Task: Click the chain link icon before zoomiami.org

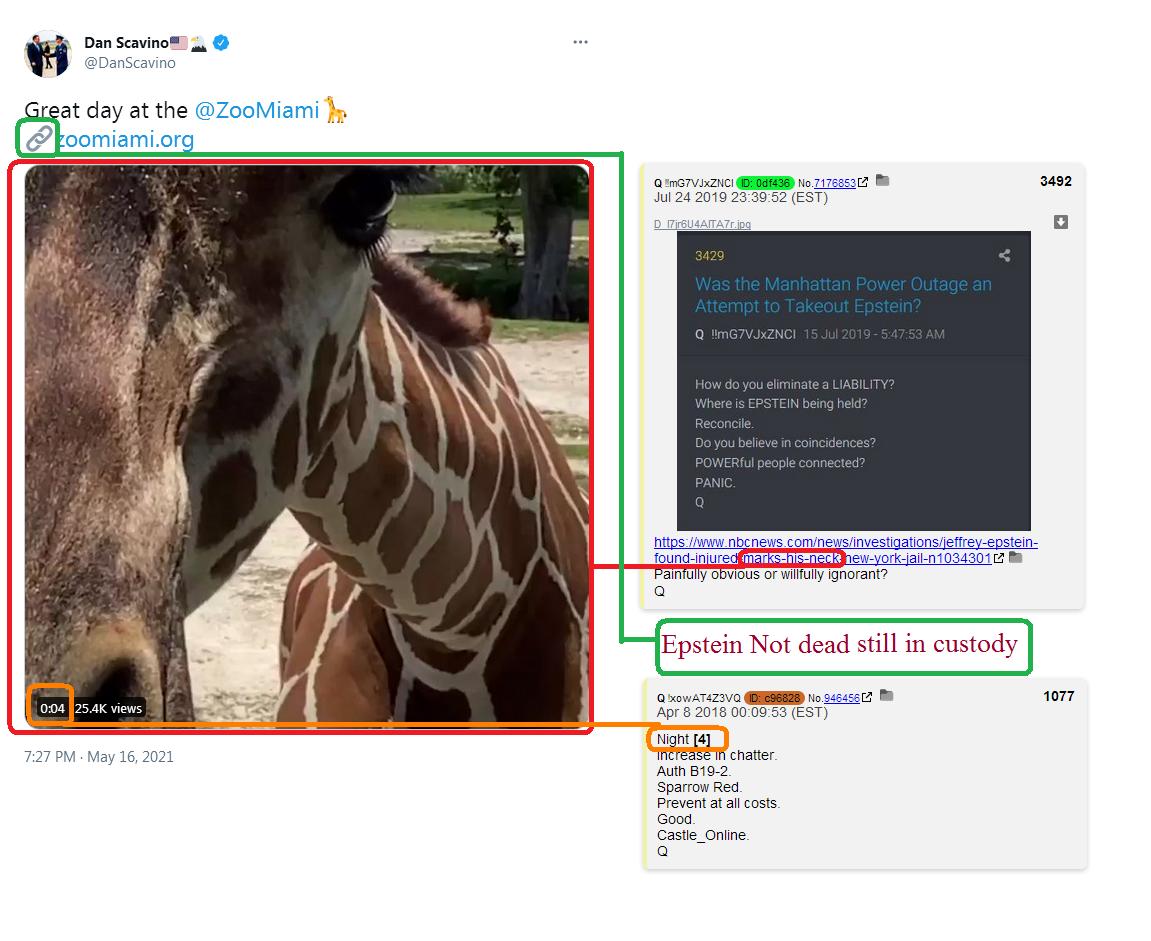Action: point(38,137)
